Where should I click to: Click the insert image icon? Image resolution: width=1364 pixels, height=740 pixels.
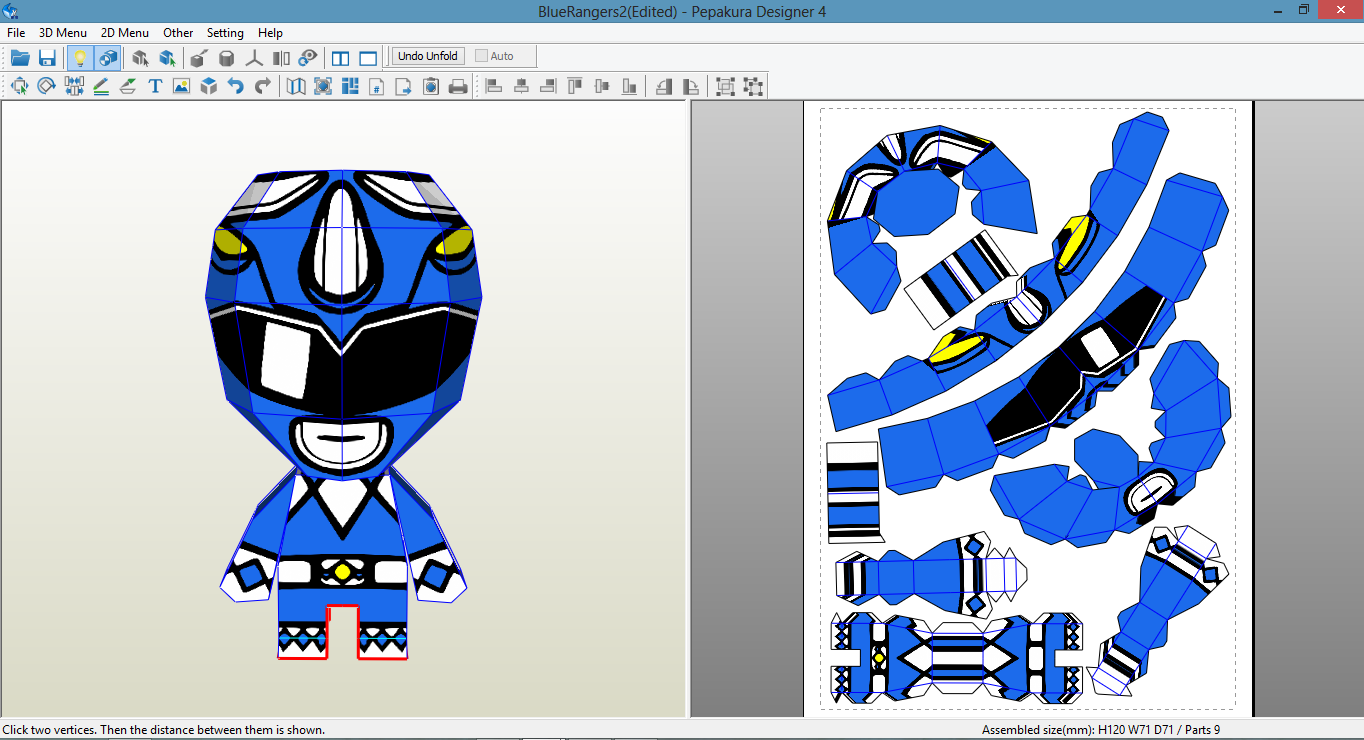(x=181, y=86)
